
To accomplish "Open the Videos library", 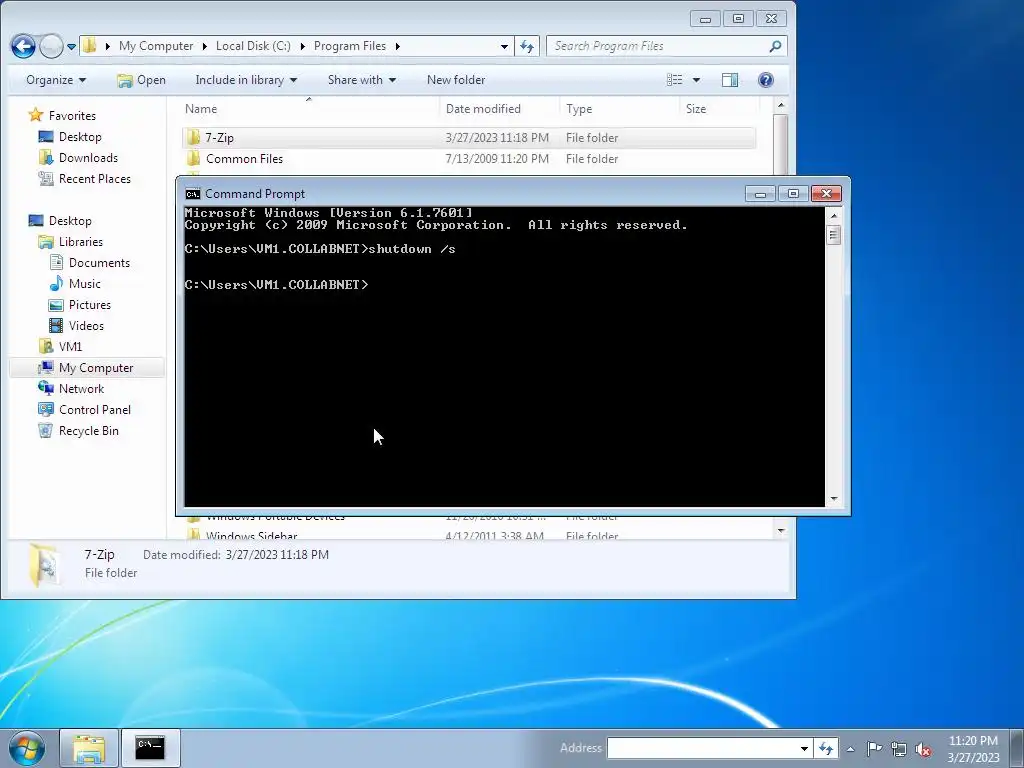I will 77,325.
